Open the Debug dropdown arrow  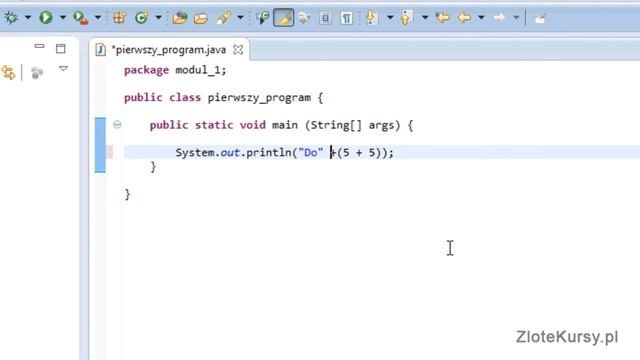coord(28,18)
